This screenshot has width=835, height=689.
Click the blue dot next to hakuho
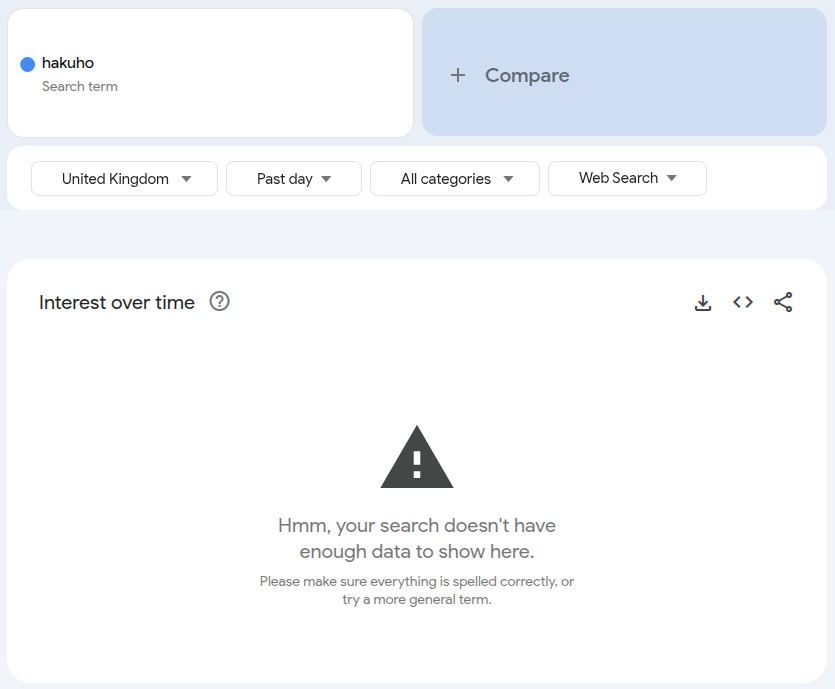point(28,64)
